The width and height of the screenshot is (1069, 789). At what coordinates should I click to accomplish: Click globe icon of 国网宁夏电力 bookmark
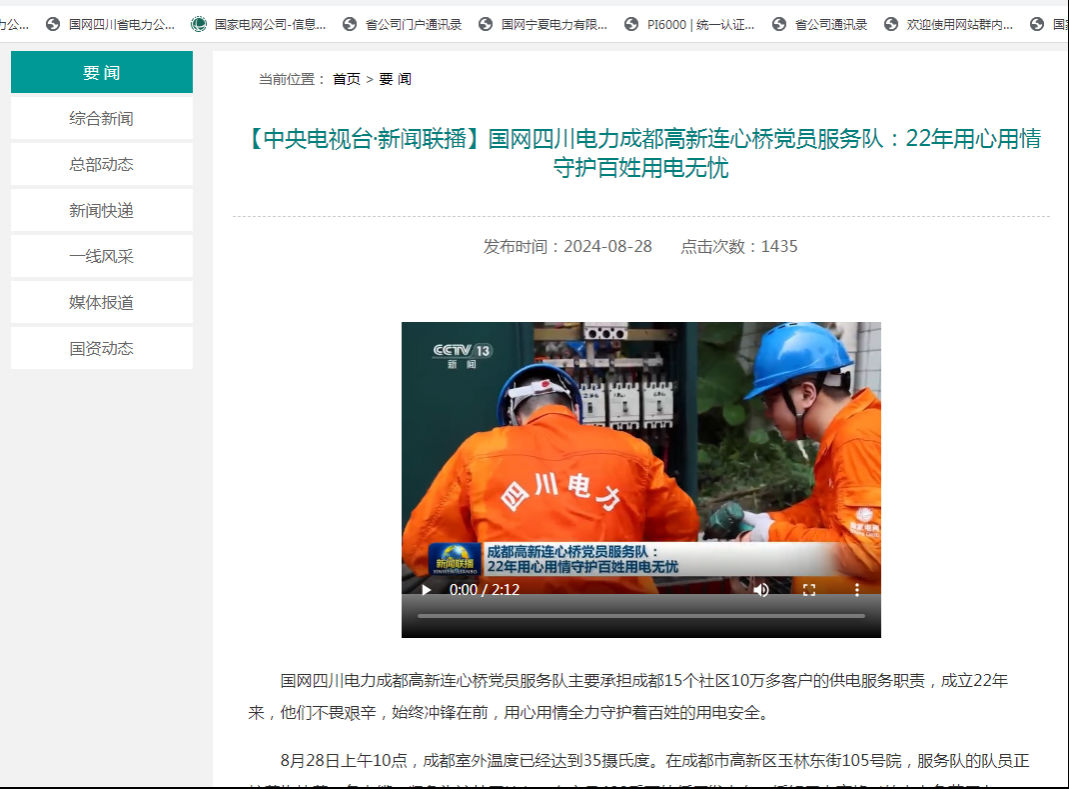(x=485, y=25)
